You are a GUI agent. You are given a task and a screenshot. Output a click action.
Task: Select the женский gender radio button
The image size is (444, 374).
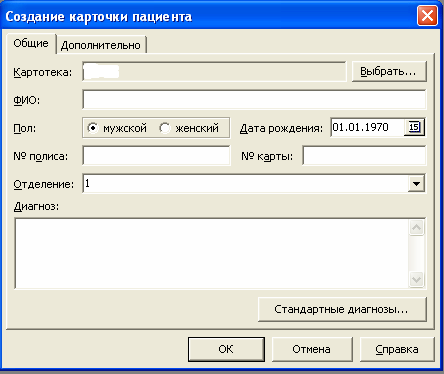coord(165,128)
